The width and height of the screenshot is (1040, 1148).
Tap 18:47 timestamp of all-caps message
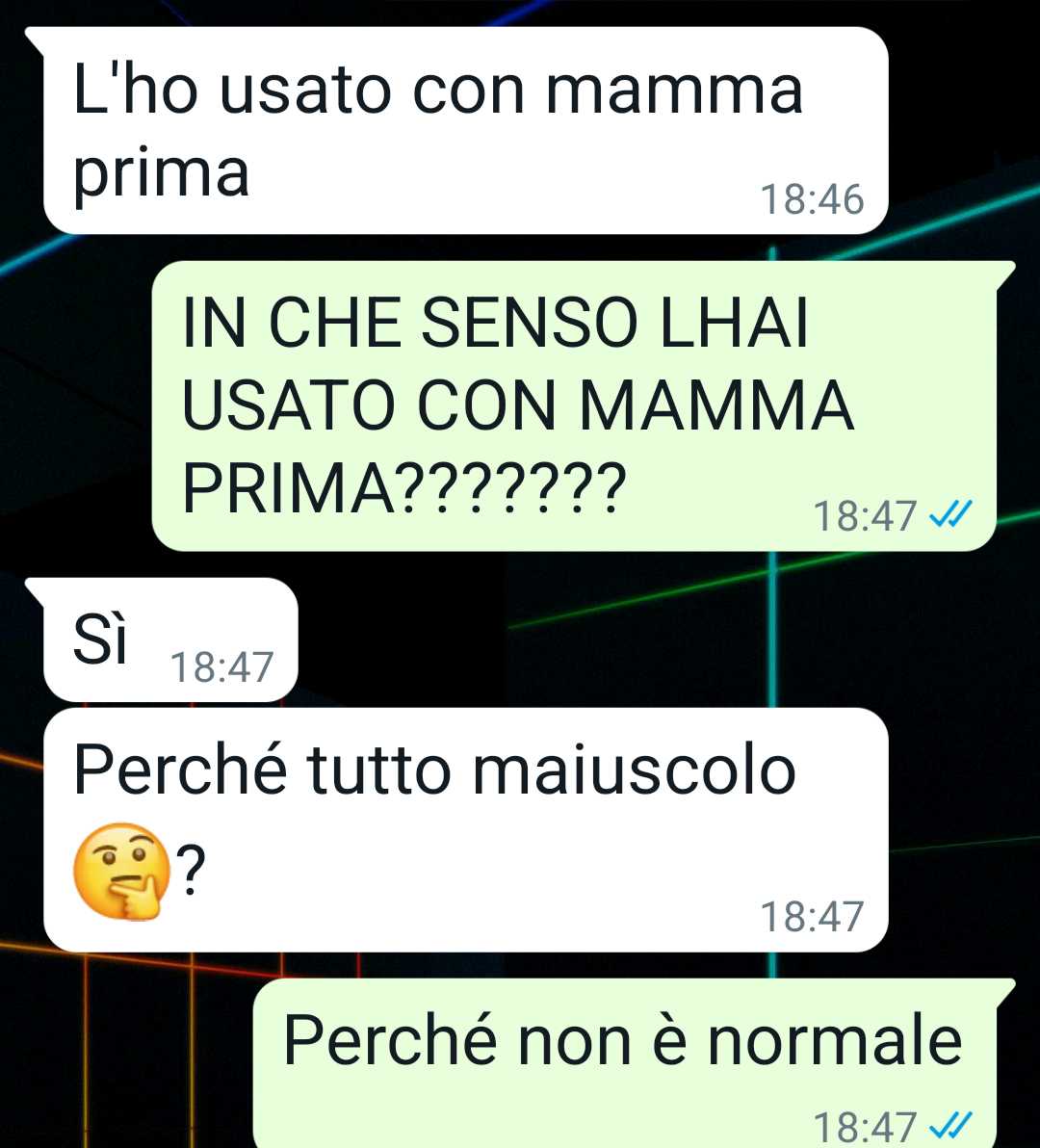point(865,515)
